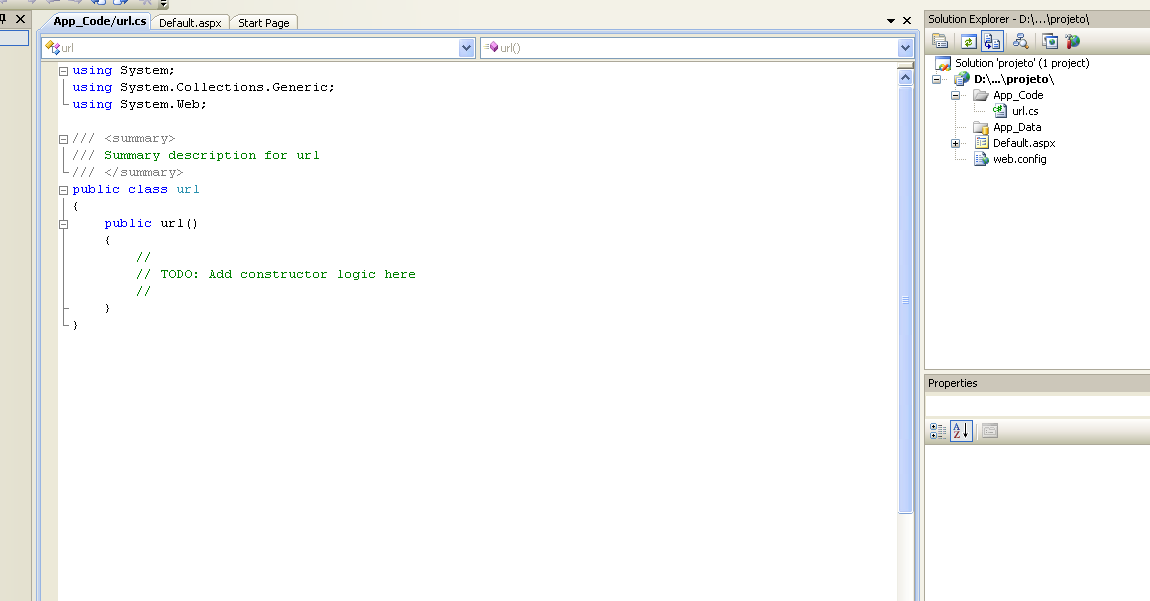Image resolution: width=1150 pixels, height=601 pixels.
Task: Click the vertical scrollbar in code editor
Action: click(905, 300)
